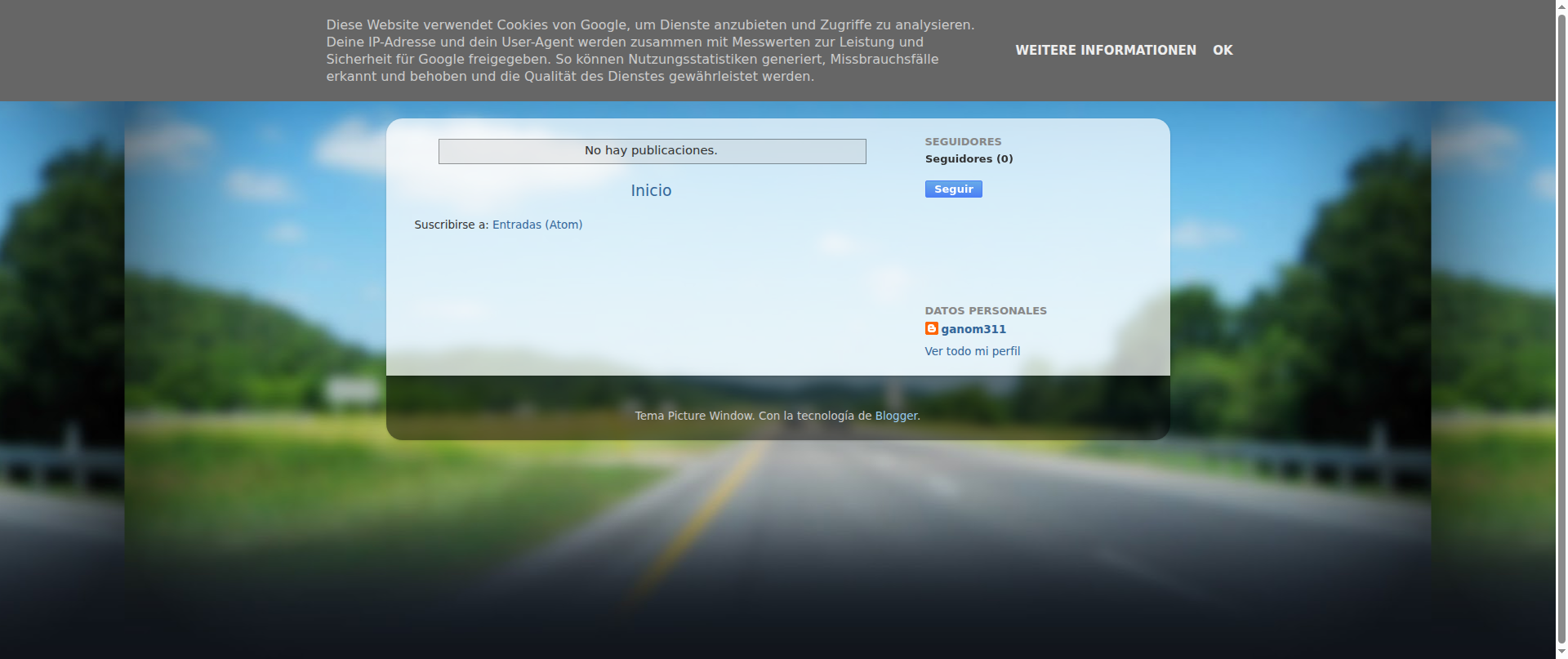The width and height of the screenshot is (1568, 659).
Task: Click the DATOS PERSONALES heading
Action: click(986, 310)
